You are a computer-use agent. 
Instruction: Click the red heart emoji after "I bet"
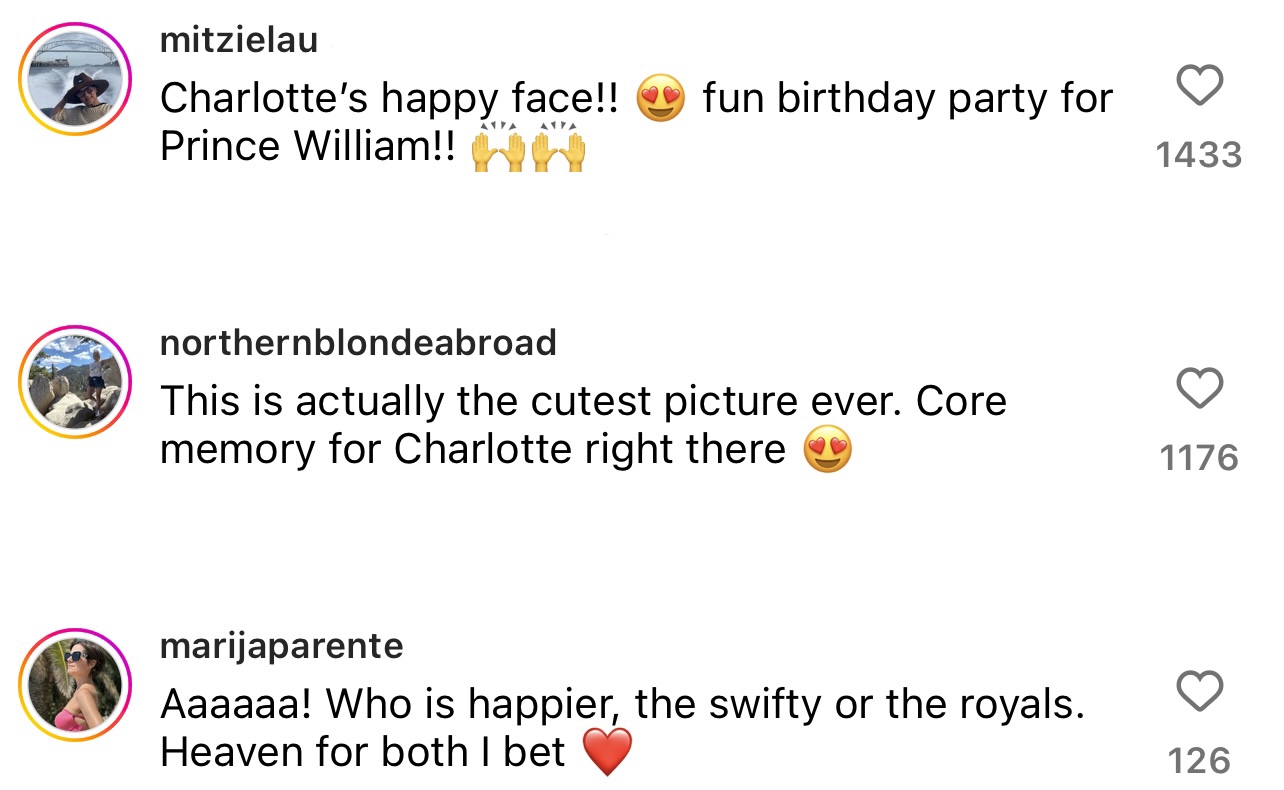[607, 754]
